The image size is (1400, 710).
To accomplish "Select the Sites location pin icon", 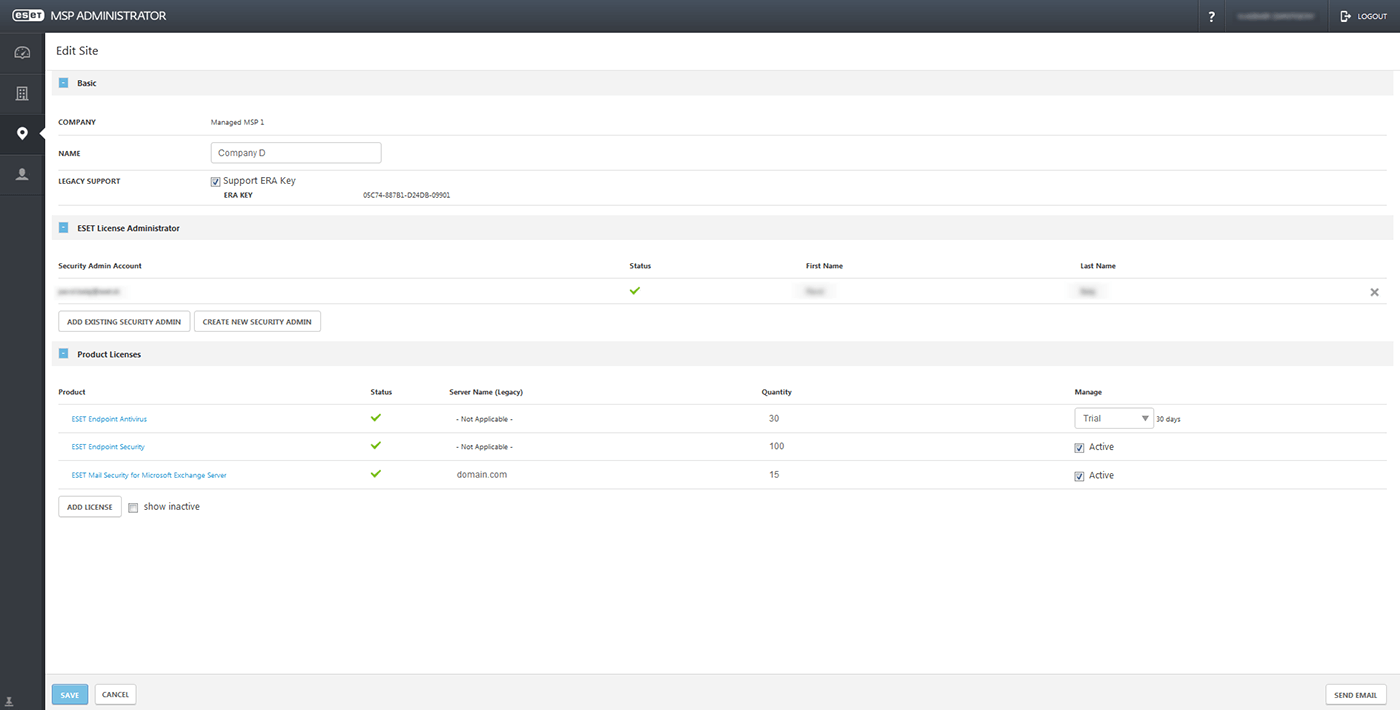I will click(22, 134).
